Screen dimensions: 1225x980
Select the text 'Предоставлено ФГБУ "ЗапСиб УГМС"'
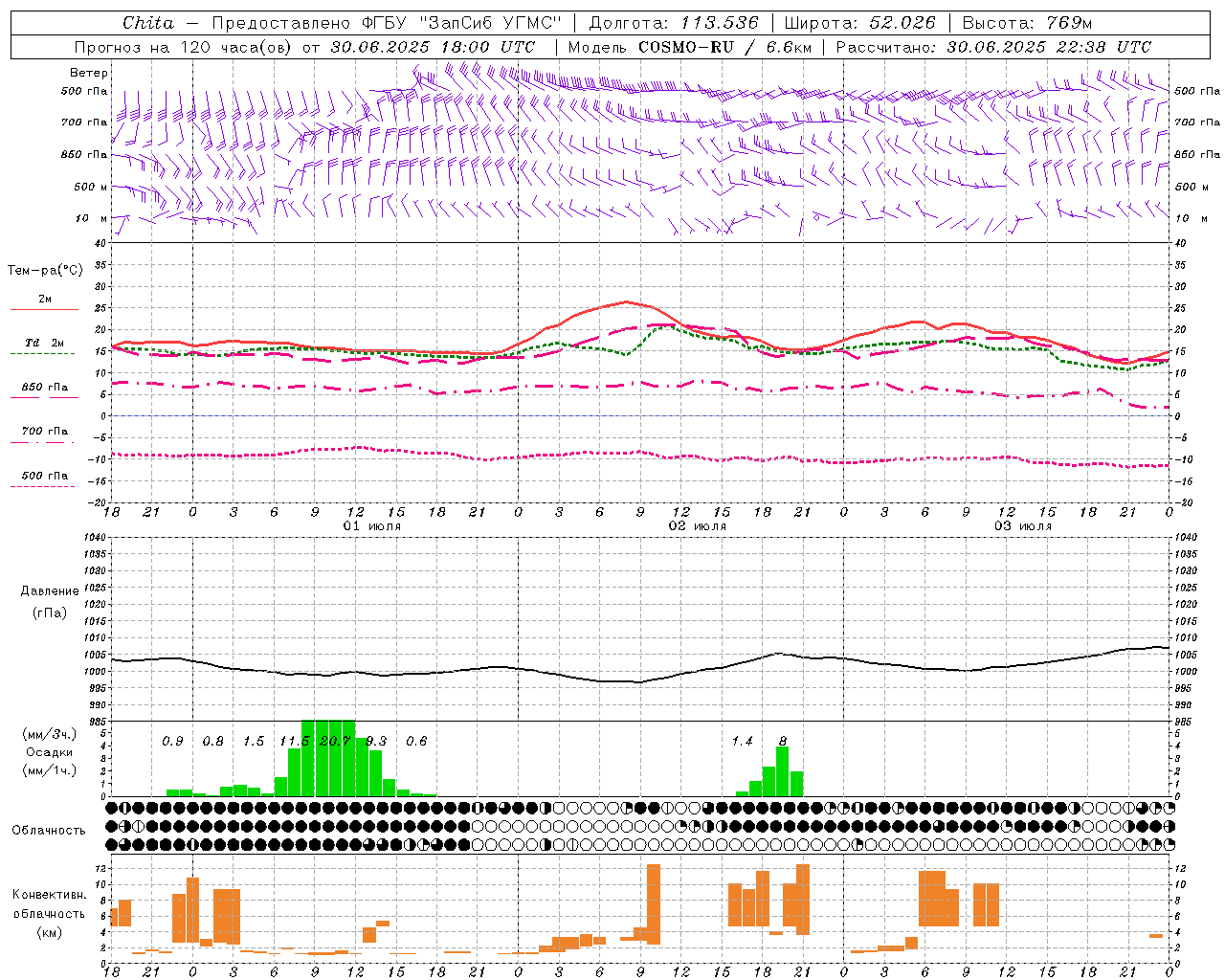(387, 23)
